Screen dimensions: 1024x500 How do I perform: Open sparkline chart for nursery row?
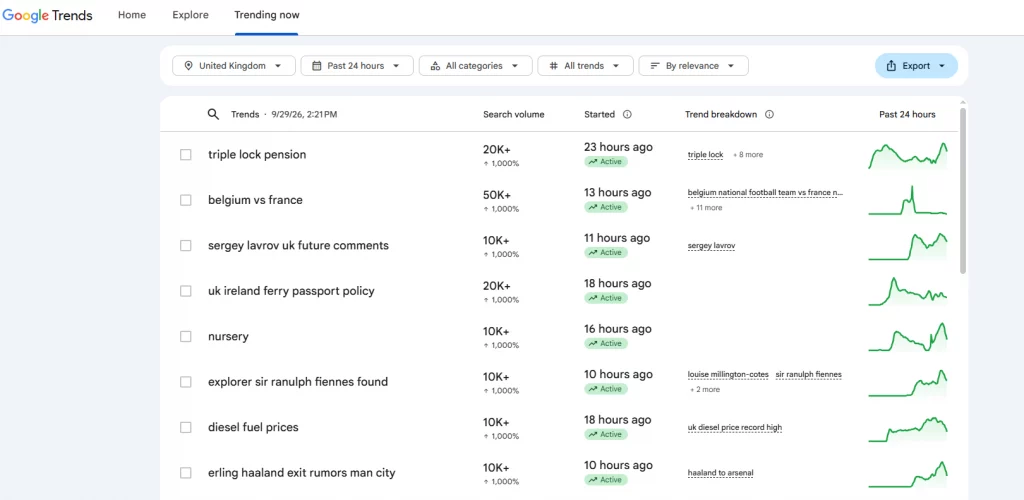point(908,337)
